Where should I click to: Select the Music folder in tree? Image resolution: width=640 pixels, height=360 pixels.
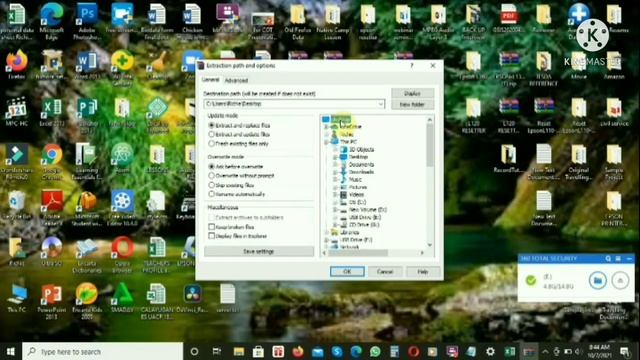tap(355, 180)
